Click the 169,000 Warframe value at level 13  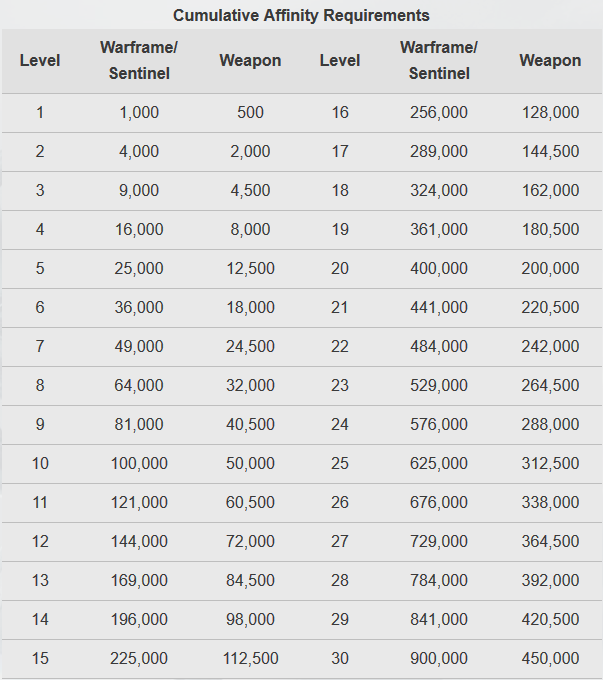coord(139,580)
